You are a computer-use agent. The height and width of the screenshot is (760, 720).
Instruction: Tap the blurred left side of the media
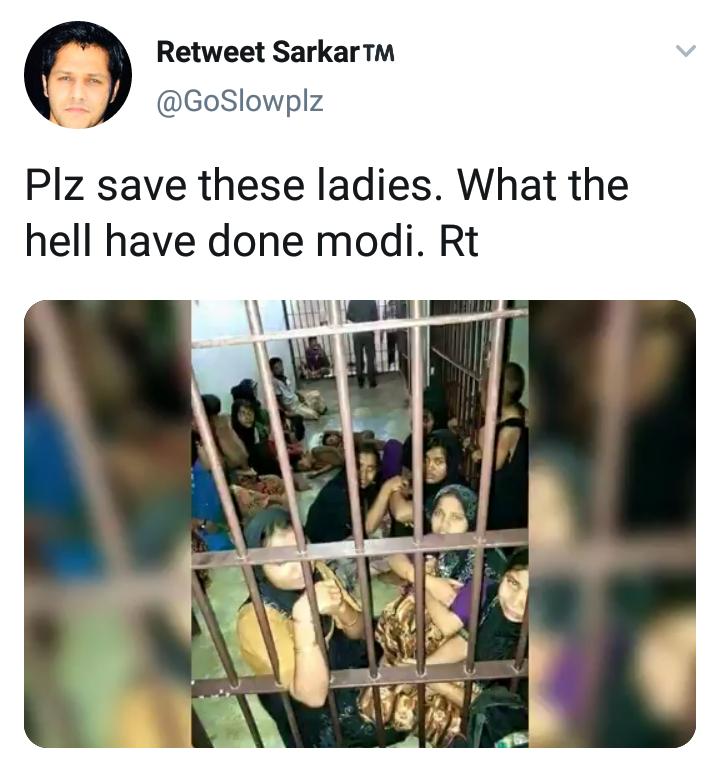pos(108,523)
